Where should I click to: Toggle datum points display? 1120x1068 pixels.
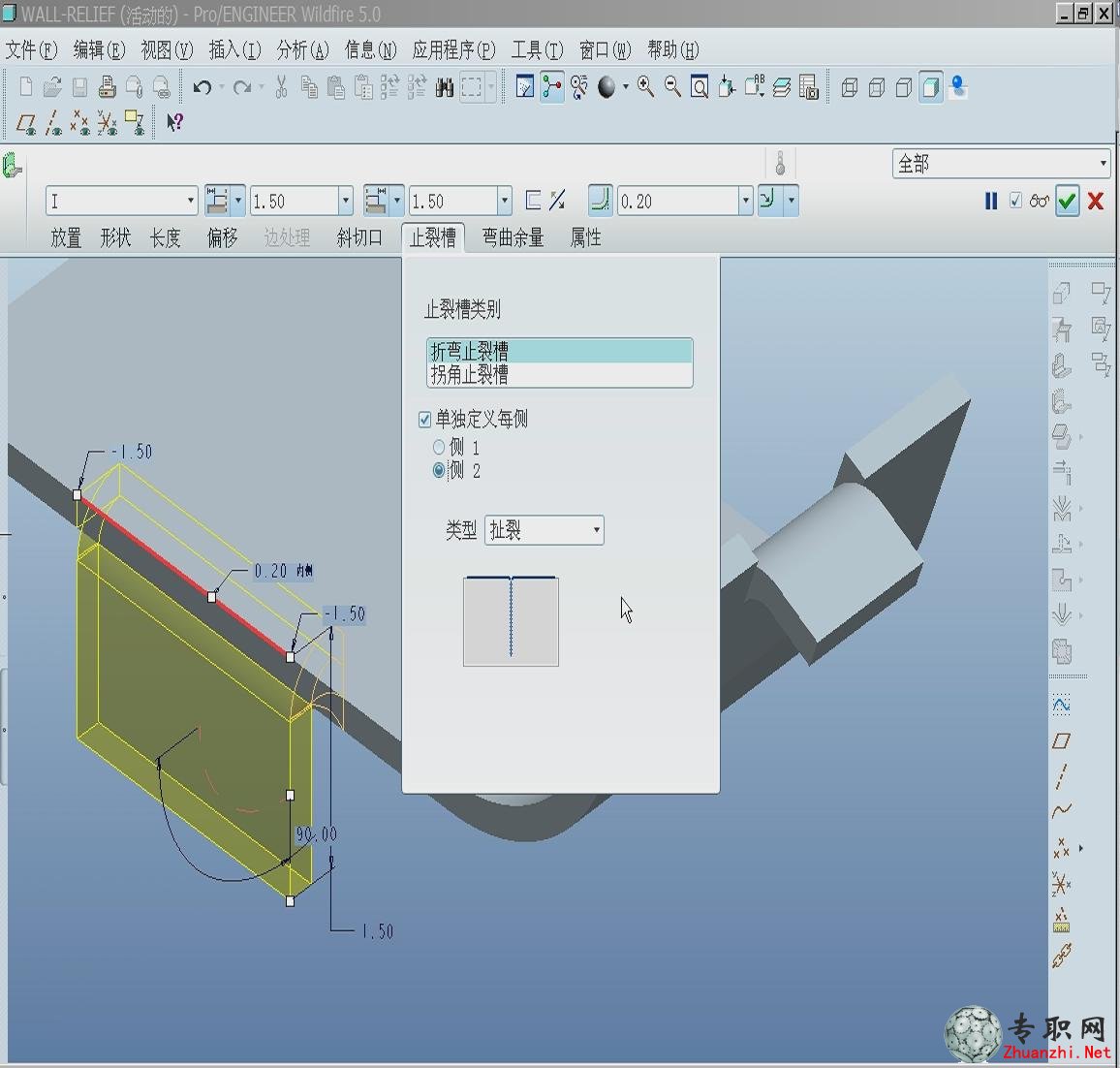pyautogui.click(x=80, y=123)
